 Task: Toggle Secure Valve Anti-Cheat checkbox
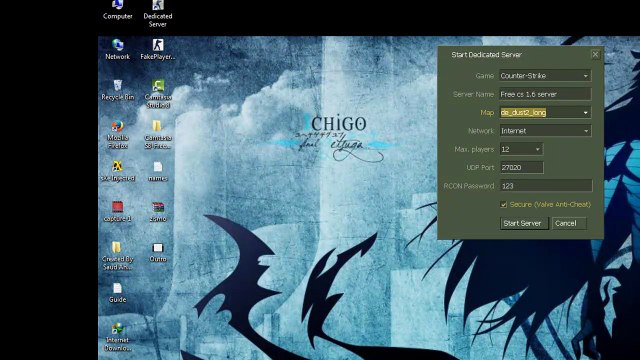pyautogui.click(x=504, y=204)
